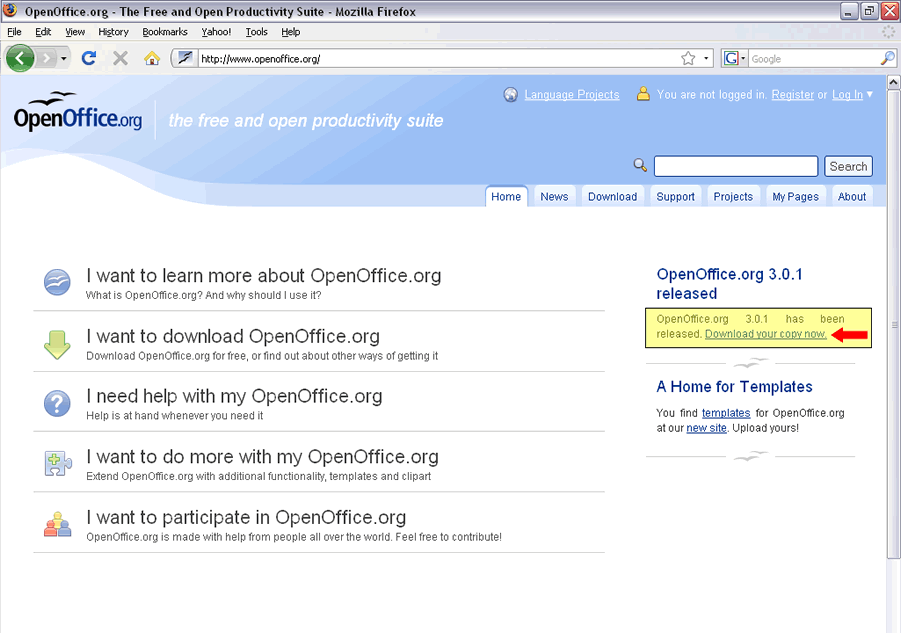The width and height of the screenshot is (901, 633).
Task: Click the people participate icon
Action: tap(57, 524)
